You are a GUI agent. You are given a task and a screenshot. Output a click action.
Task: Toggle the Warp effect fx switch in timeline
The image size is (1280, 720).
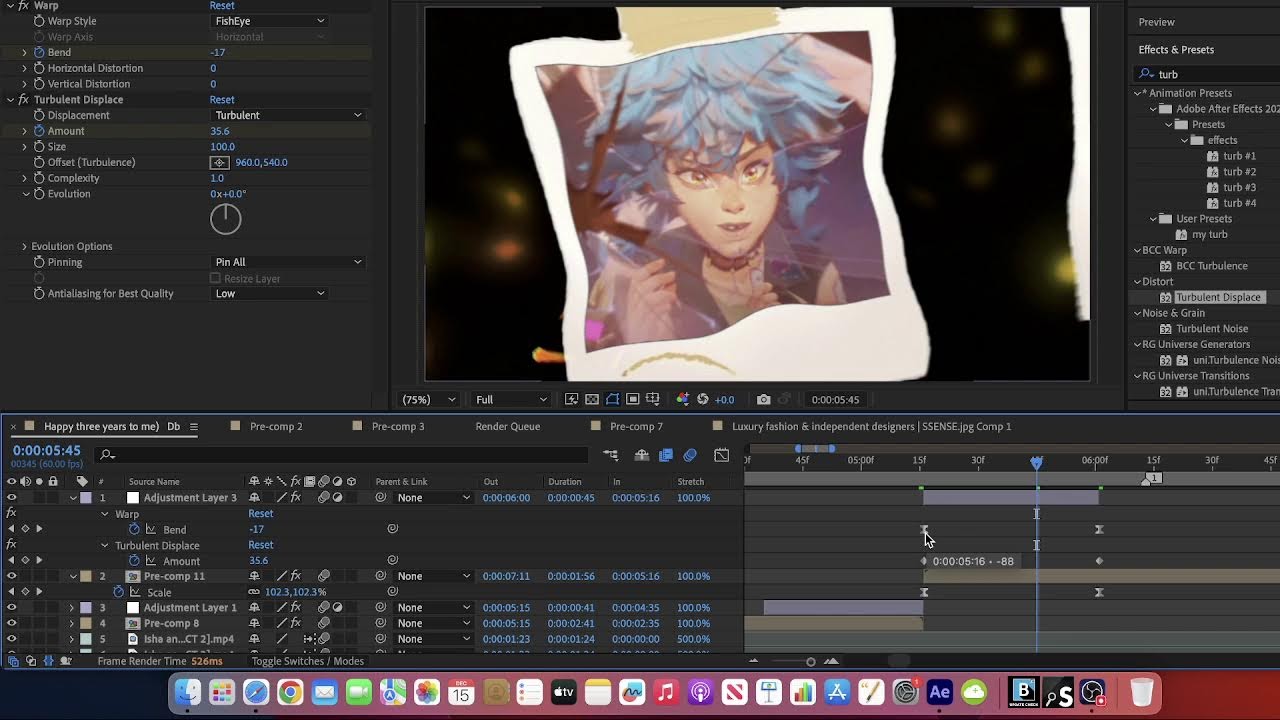11,514
